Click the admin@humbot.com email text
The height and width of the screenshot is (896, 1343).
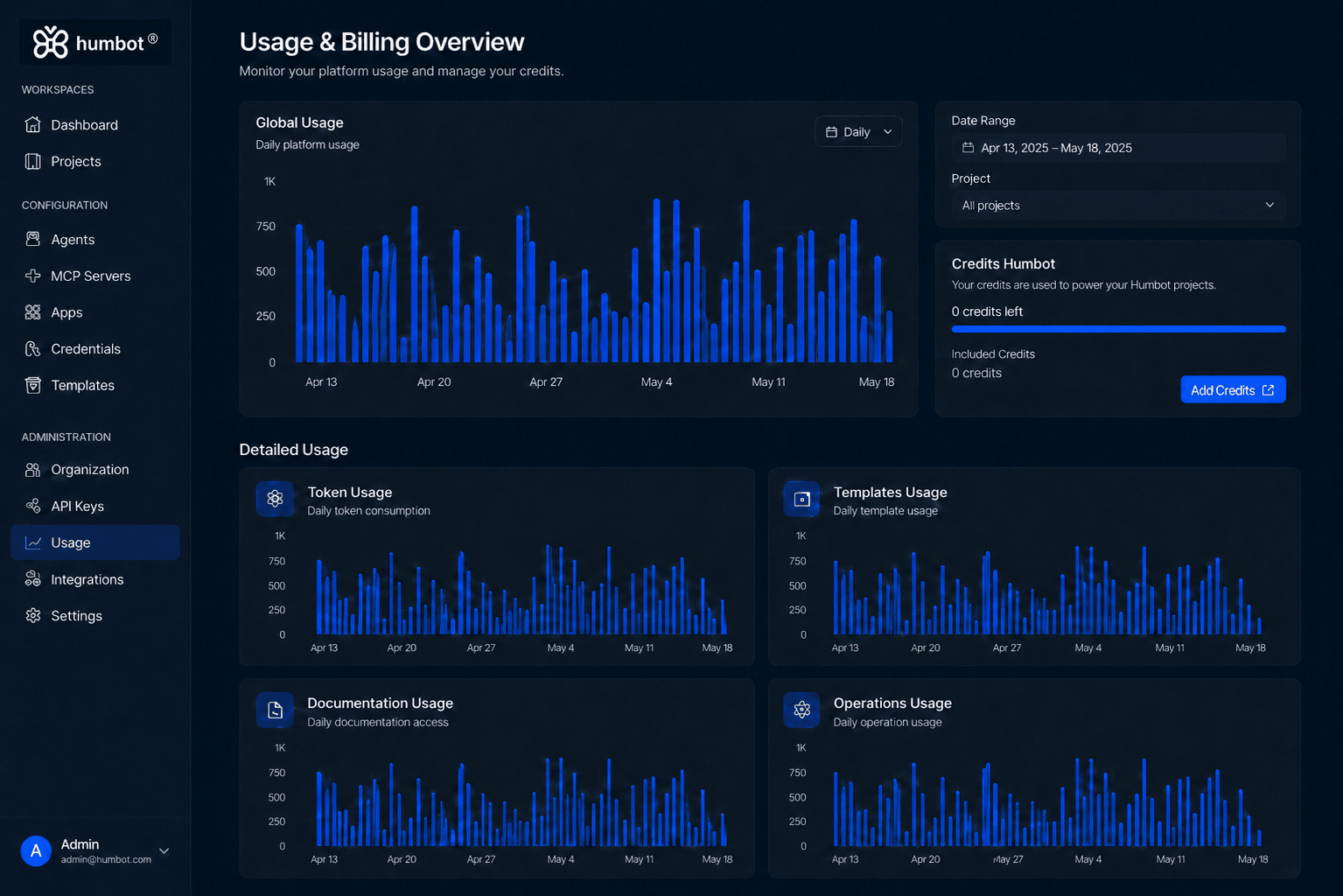106,860
